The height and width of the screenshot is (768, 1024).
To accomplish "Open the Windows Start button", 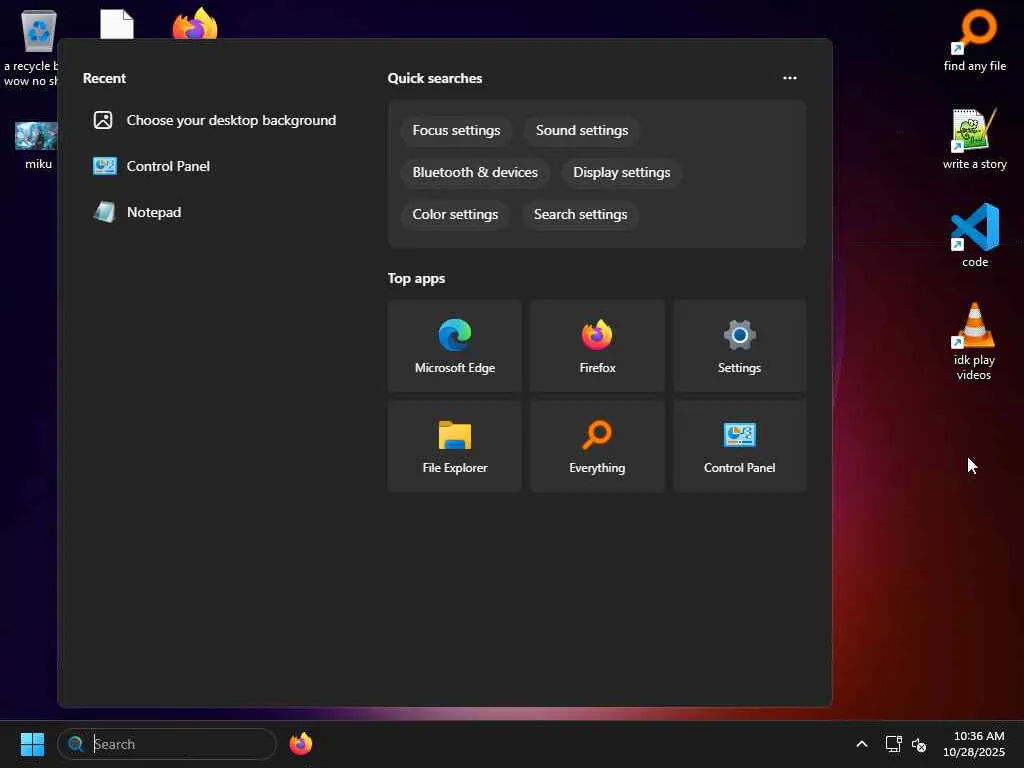I will pos(32,744).
